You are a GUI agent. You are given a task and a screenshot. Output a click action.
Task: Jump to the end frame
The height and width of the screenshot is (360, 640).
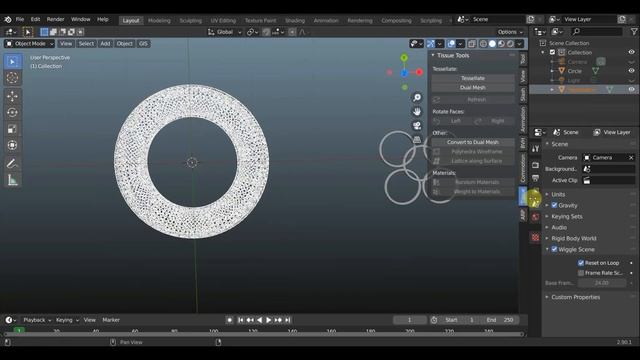288,320
